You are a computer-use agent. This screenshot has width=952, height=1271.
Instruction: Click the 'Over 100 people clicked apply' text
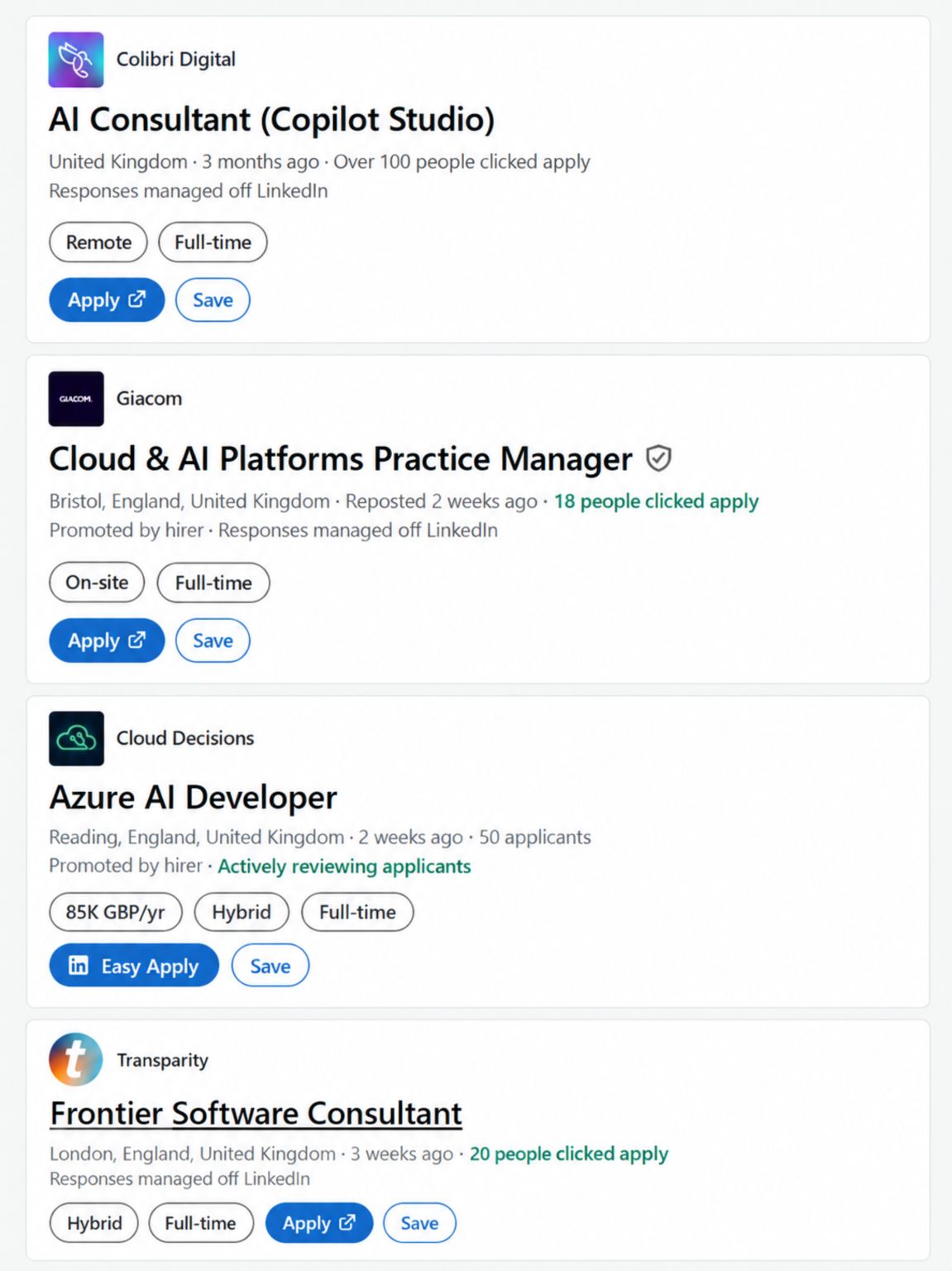[x=462, y=162]
